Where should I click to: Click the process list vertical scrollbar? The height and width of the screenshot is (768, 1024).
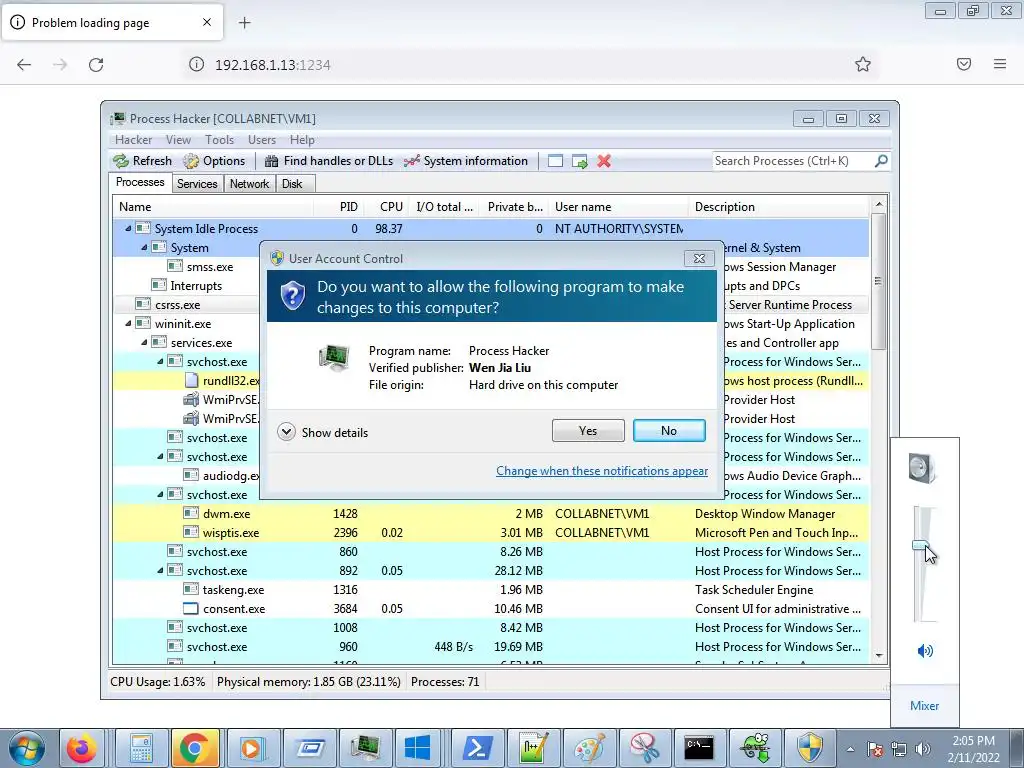pyautogui.click(x=878, y=281)
